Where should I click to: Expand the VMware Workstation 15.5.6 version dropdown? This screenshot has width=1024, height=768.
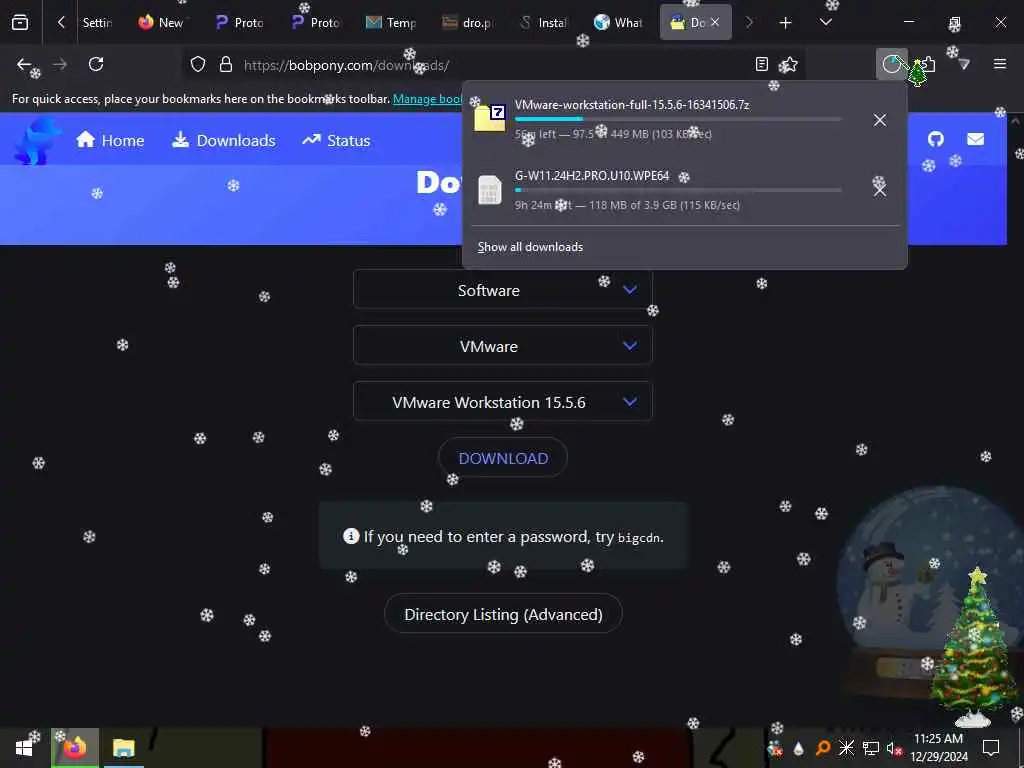tap(502, 402)
